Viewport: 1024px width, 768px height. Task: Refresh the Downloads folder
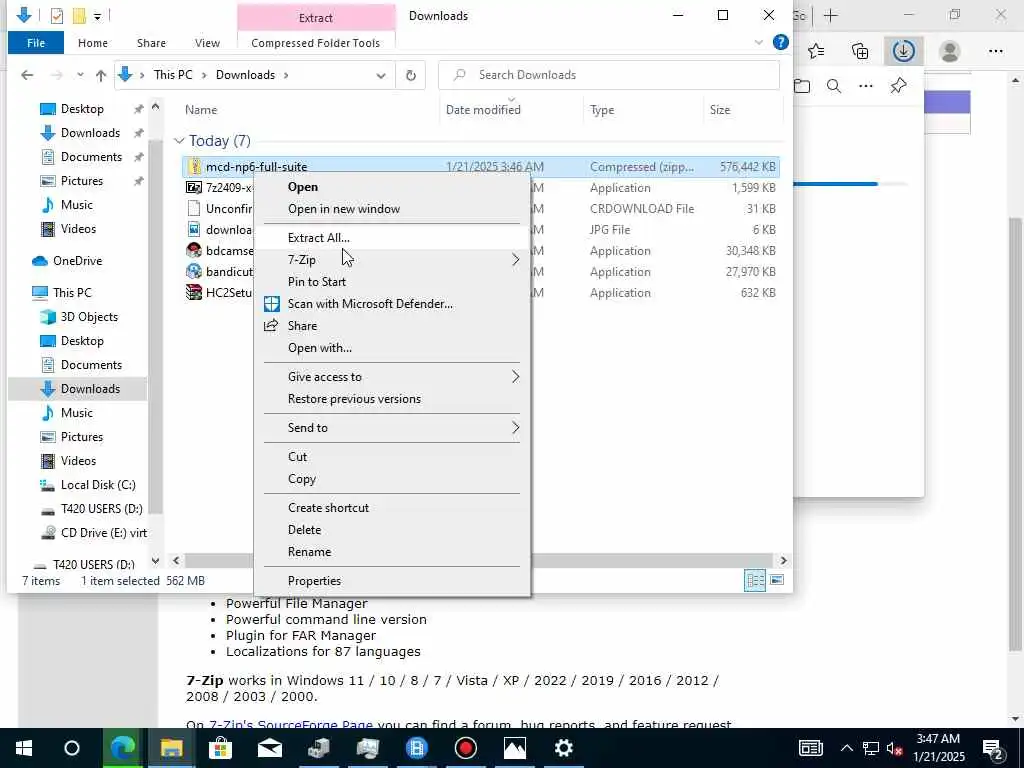(411, 75)
